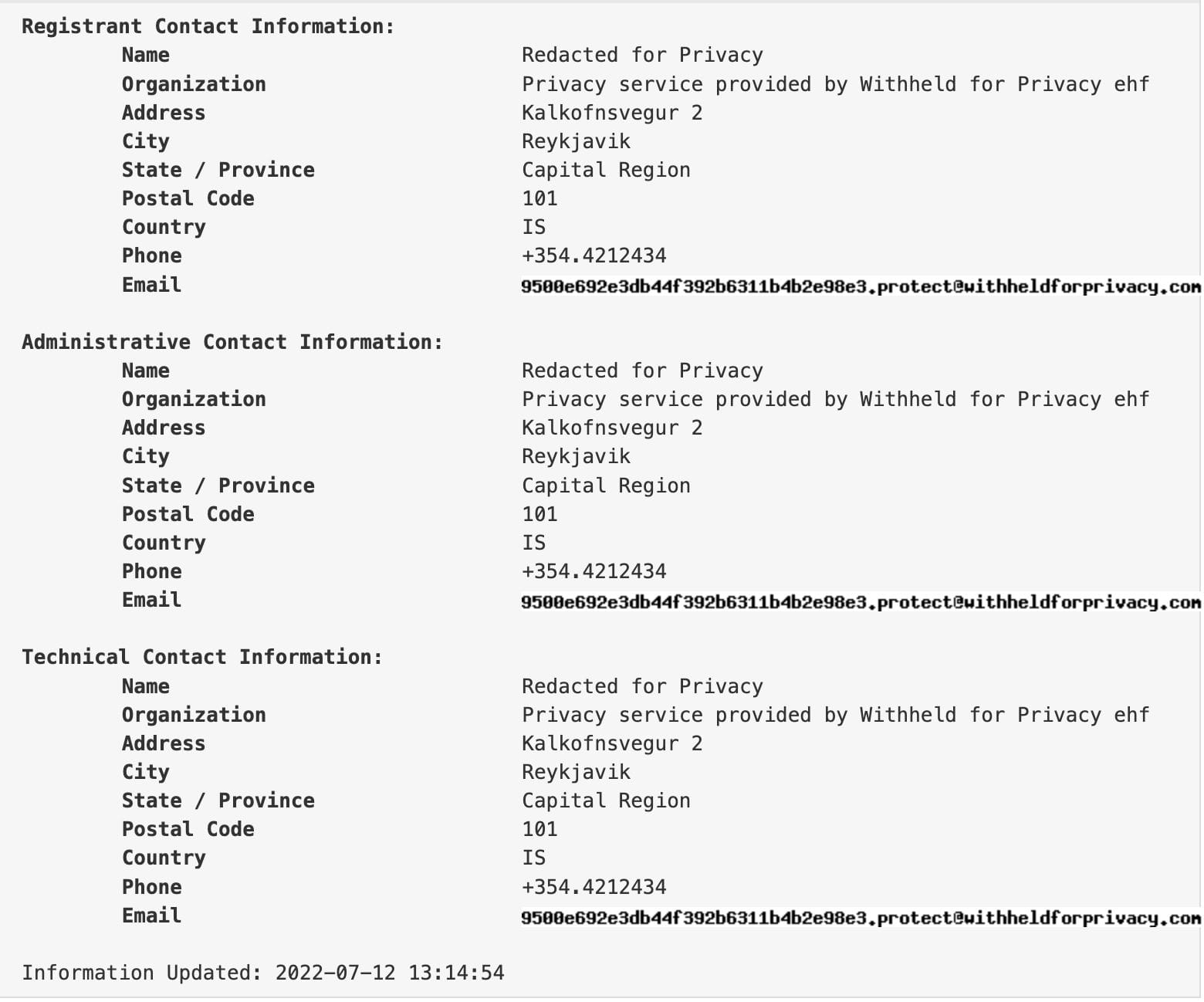The width and height of the screenshot is (1204, 1002).
Task: Click the State / Province label under administrative
Action: pyautogui.click(x=218, y=486)
